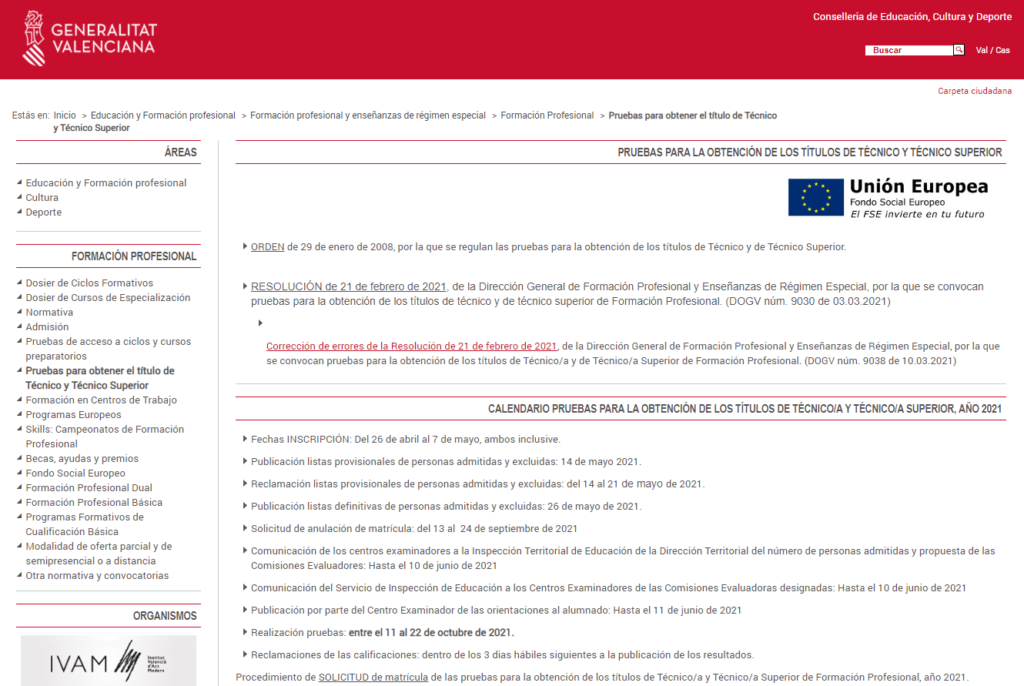Switch language to Cas
The height and width of the screenshot is (686, 1024).
pyautogui.click(x=1002, y=50)
